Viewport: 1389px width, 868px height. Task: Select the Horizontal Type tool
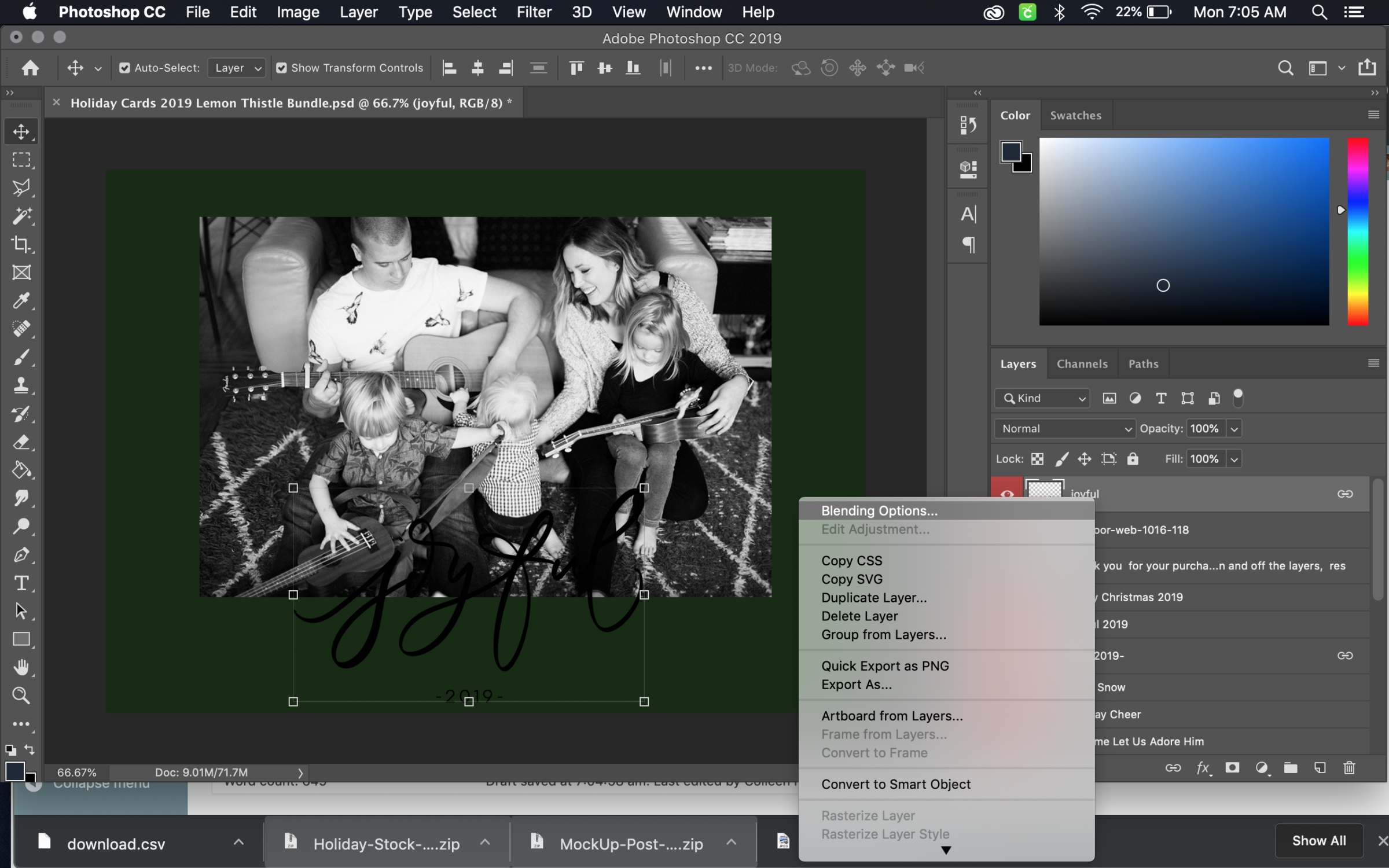pos(21,583)
